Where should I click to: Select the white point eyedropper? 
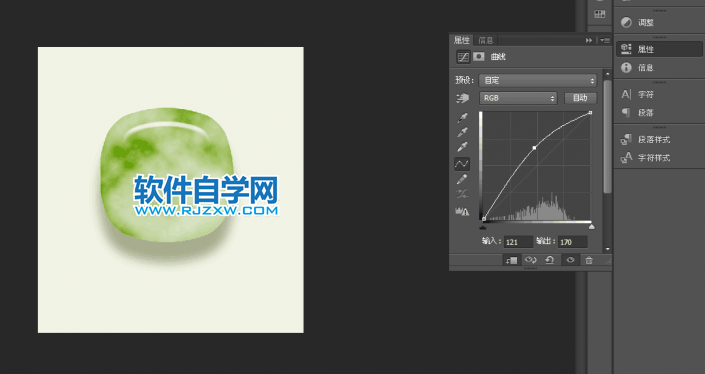[x=462, y=147]
